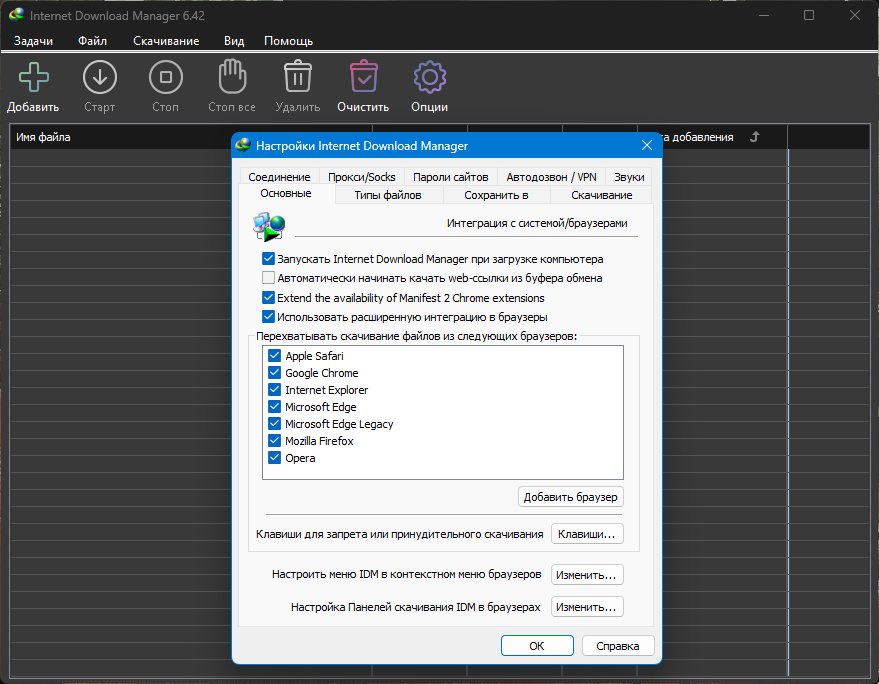Click the Стоп все hand icon
The image size is (879, 684).
[232, 76]
